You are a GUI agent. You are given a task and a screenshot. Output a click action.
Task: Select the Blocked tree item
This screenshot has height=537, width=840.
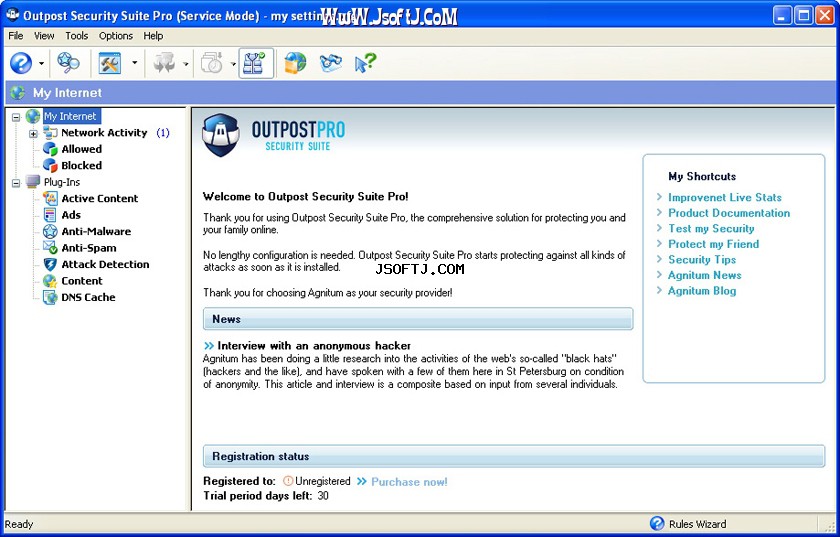click(81, 166)
